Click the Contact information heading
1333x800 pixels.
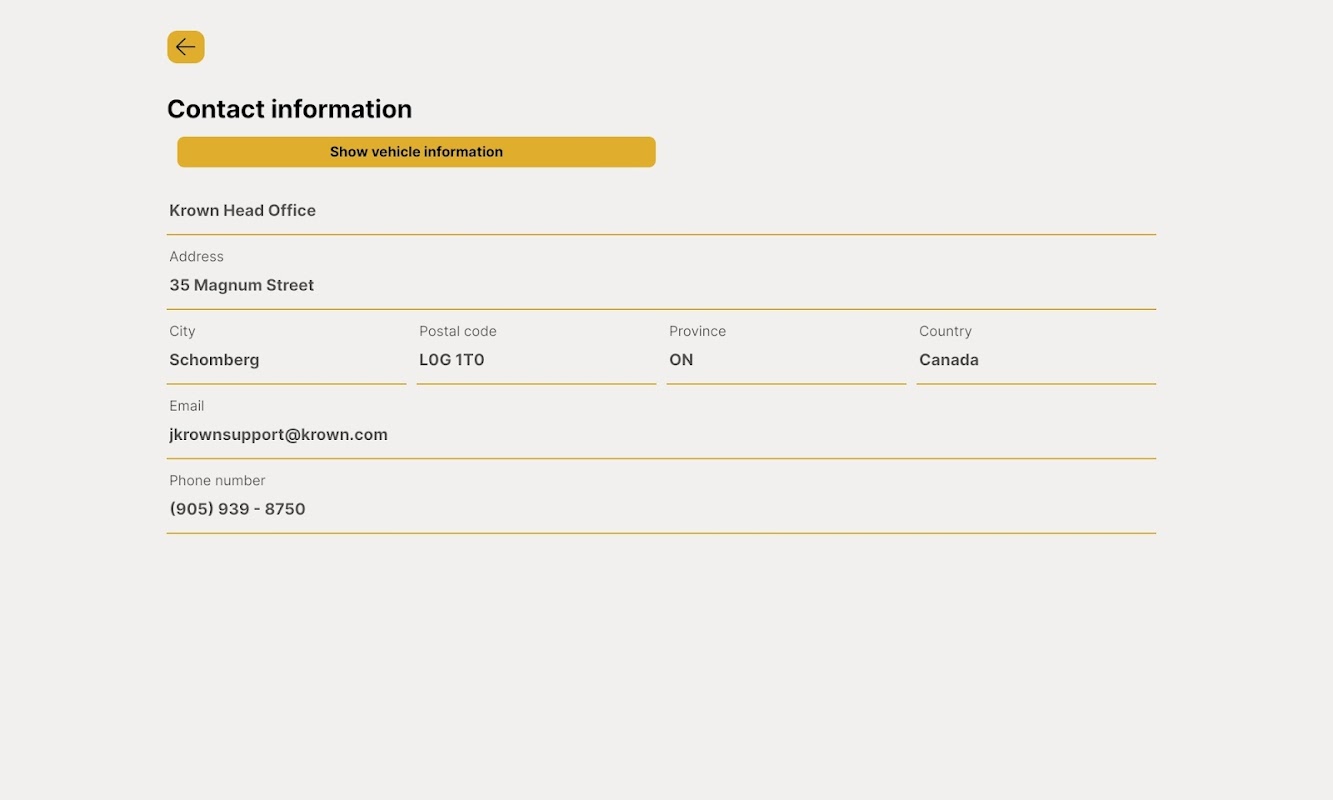(x=289, y=109)
